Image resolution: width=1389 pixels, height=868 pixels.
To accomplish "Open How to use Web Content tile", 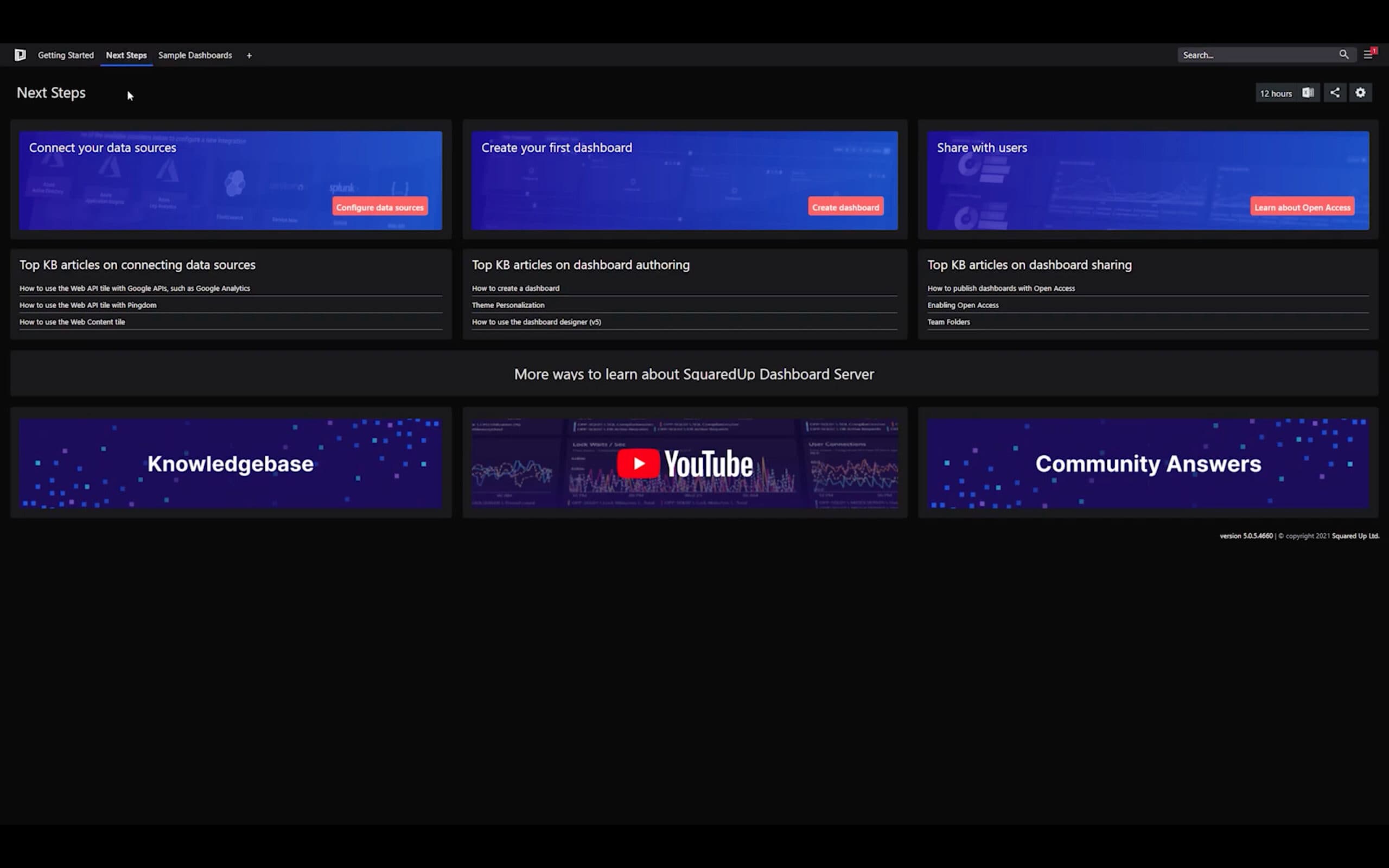I will point(72,322).
